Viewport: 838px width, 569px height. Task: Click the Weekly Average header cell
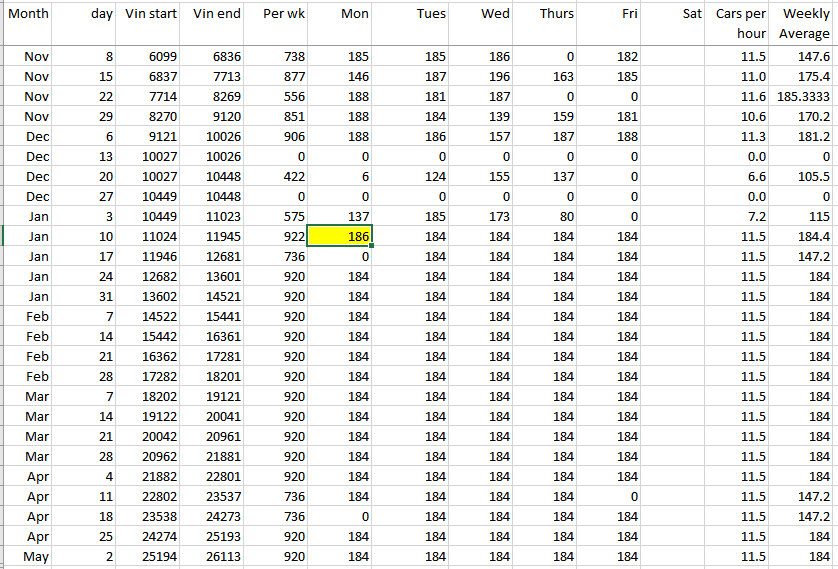point(805,23)
